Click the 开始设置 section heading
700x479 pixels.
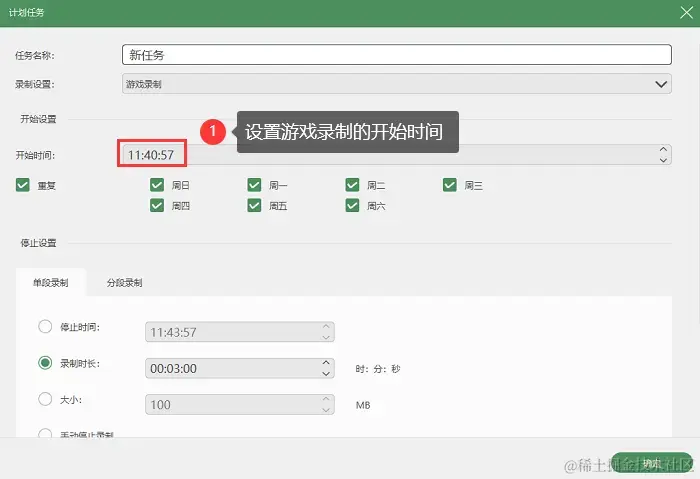point(38,119)
